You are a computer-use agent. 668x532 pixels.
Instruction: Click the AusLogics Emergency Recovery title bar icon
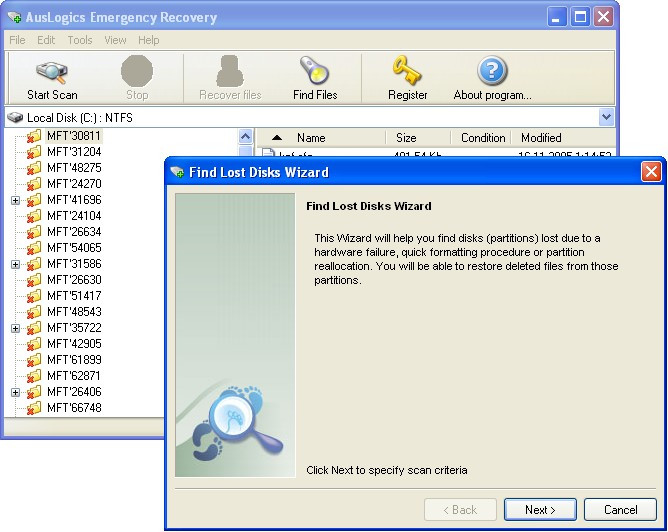[14, 17]
